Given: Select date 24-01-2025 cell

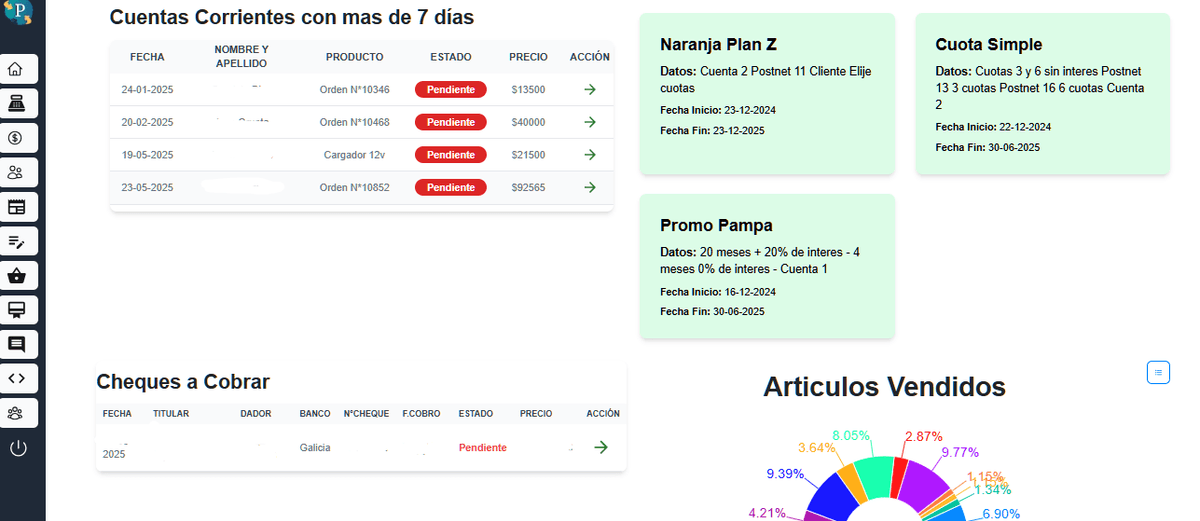Looking at the screenshot, I should 147,90.
